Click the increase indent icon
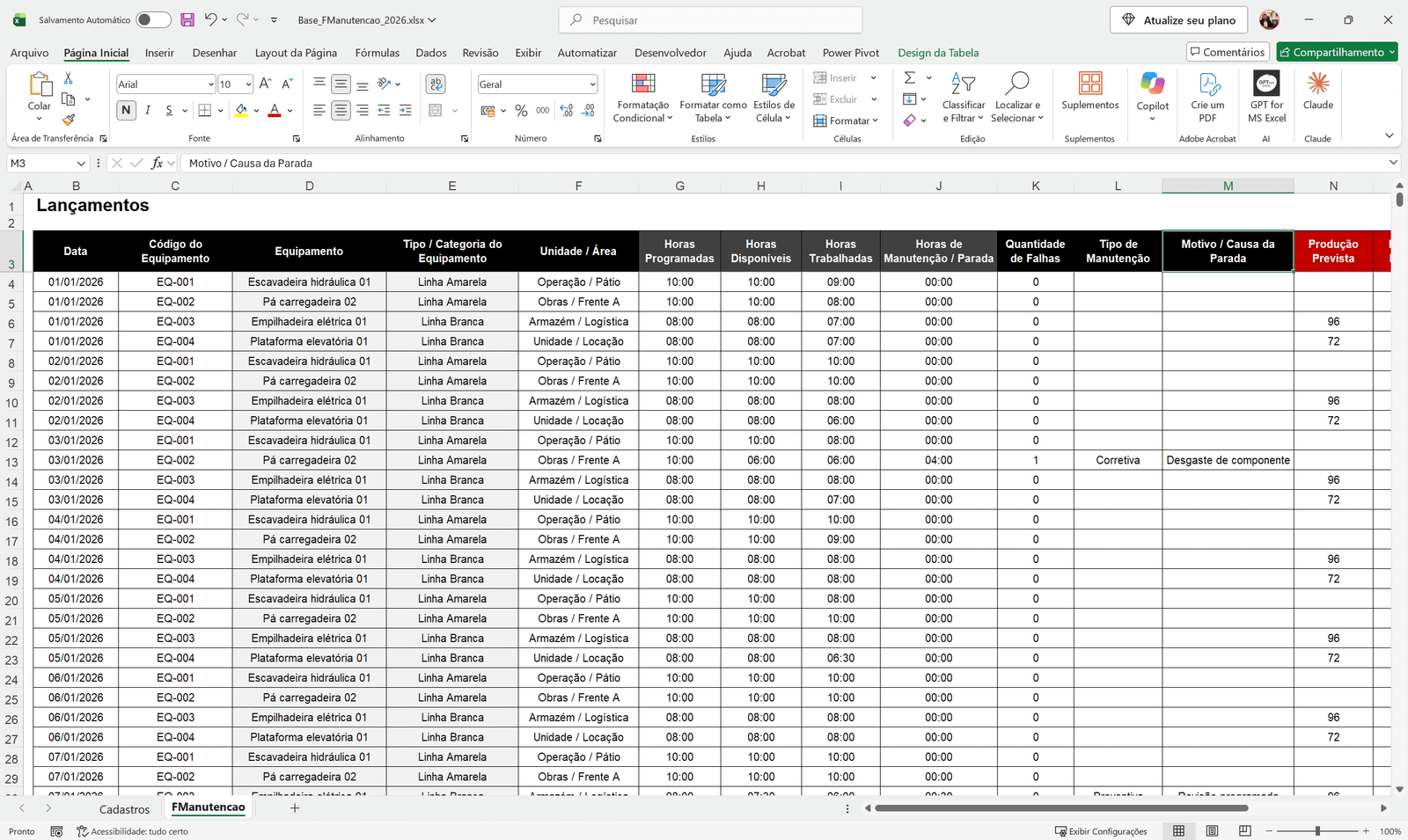Image resolution: width=1408 pixels, height=840 pixels. [405, 111]
